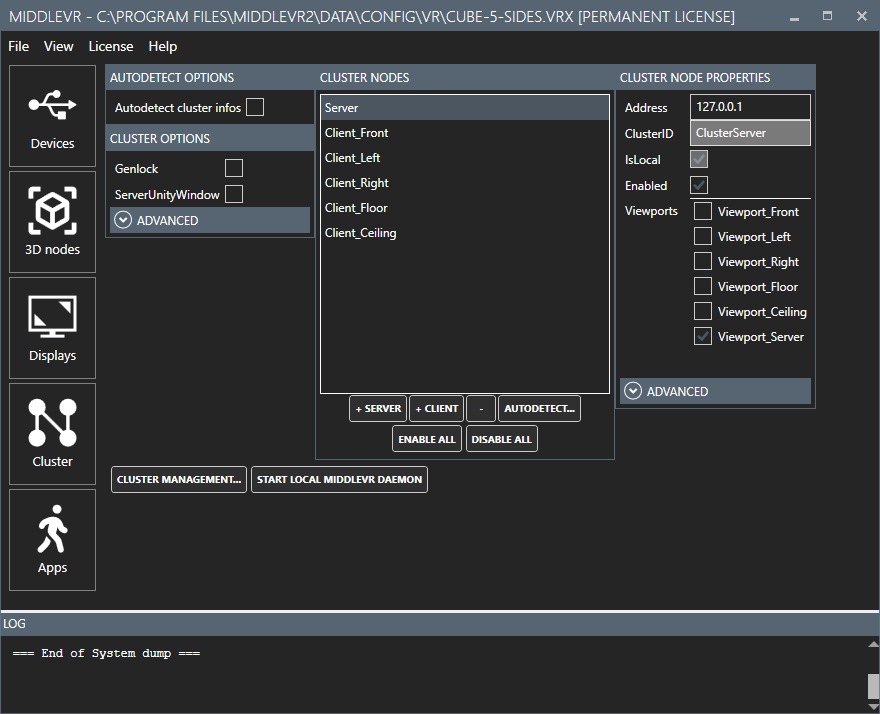Click the AUTODETECT... button
Viewport: 880px width, 714px height.
click(539, 409)
